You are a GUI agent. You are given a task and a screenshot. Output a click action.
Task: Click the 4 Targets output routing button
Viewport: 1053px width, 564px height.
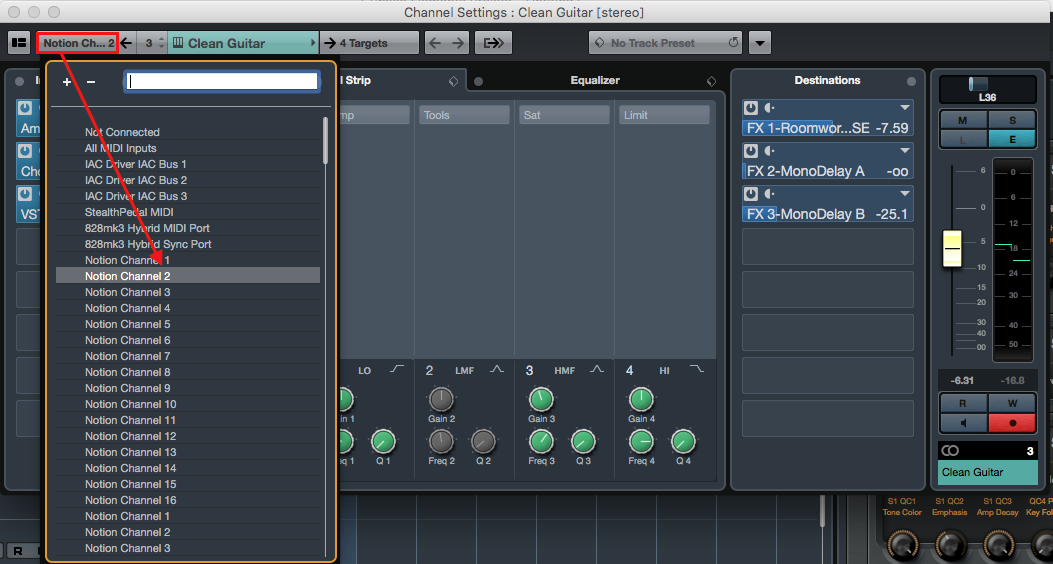click(369, 43)
